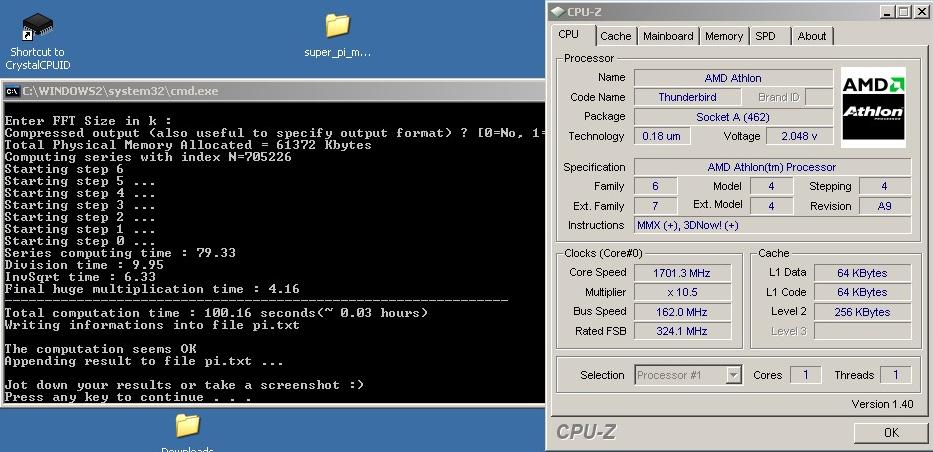Click the Writing informations into file pi.txt line

pyautogui.click(x=152, y=325)
